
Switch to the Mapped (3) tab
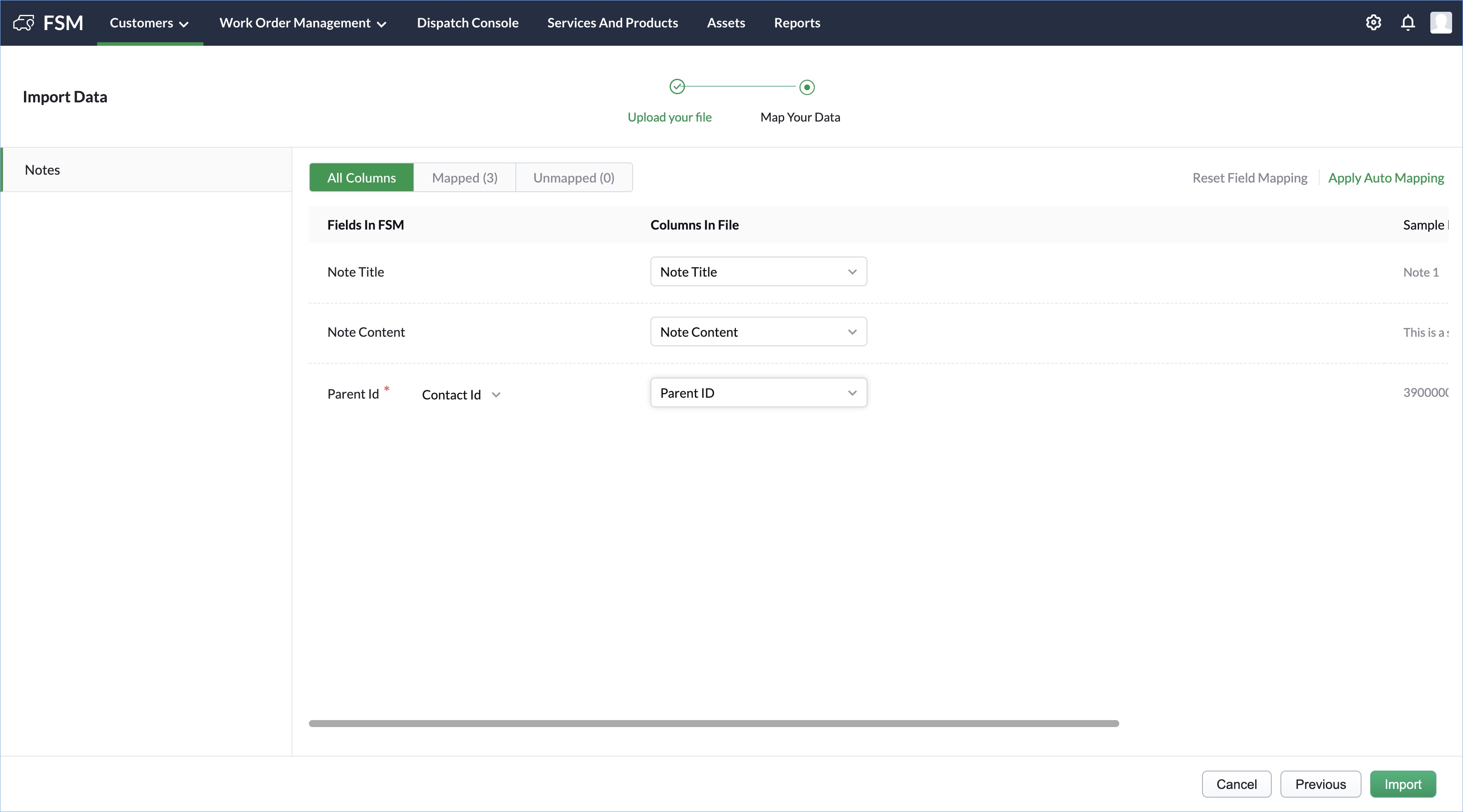(x=464, y=178)
